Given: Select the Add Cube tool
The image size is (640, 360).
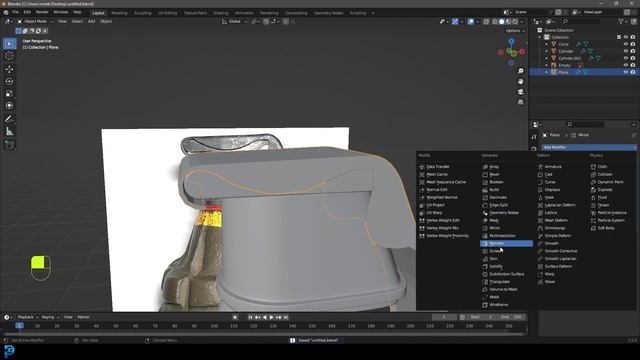Looking at the screenshot, I should pyautogui.click(x=9, y=144).
